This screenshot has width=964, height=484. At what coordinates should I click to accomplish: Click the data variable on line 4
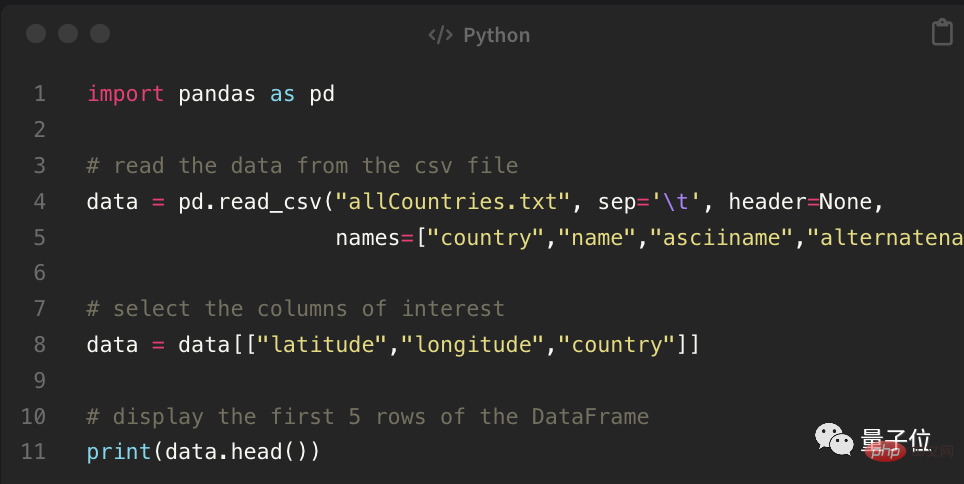(x=113, y=202)
